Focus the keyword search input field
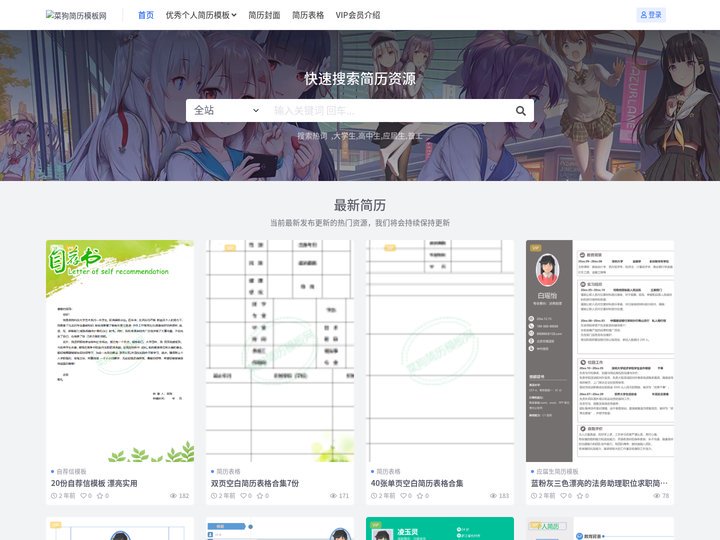The width and height of the screenshot is (720, 540). [x=390, y=111]
